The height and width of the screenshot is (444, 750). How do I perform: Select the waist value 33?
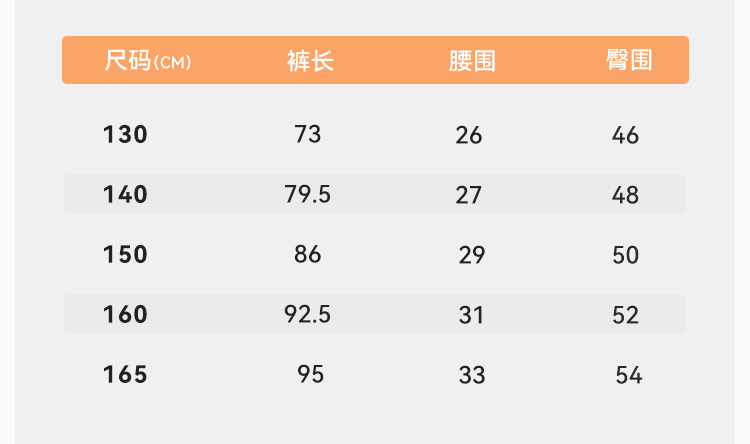[x=472, y=375]
